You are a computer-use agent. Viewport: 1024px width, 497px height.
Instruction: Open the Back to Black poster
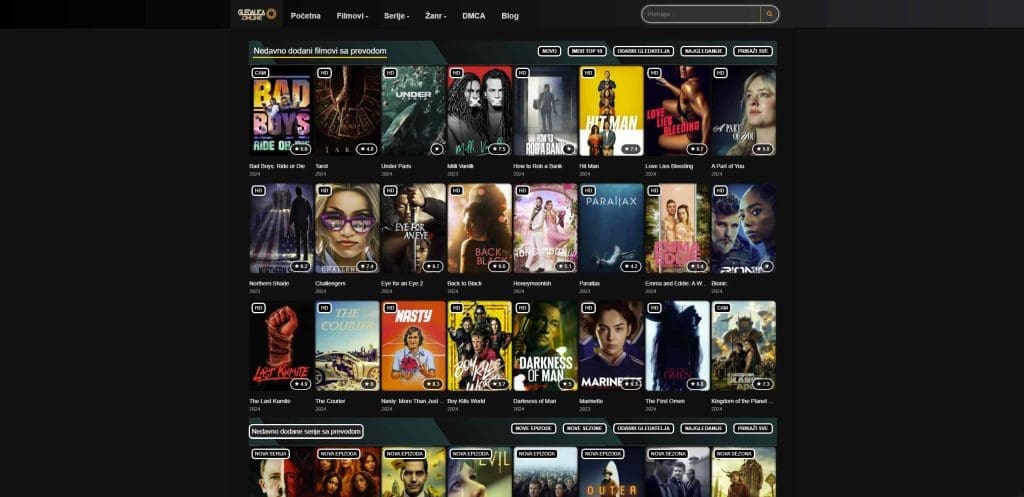pyautogui.click(x=479, y=228)
